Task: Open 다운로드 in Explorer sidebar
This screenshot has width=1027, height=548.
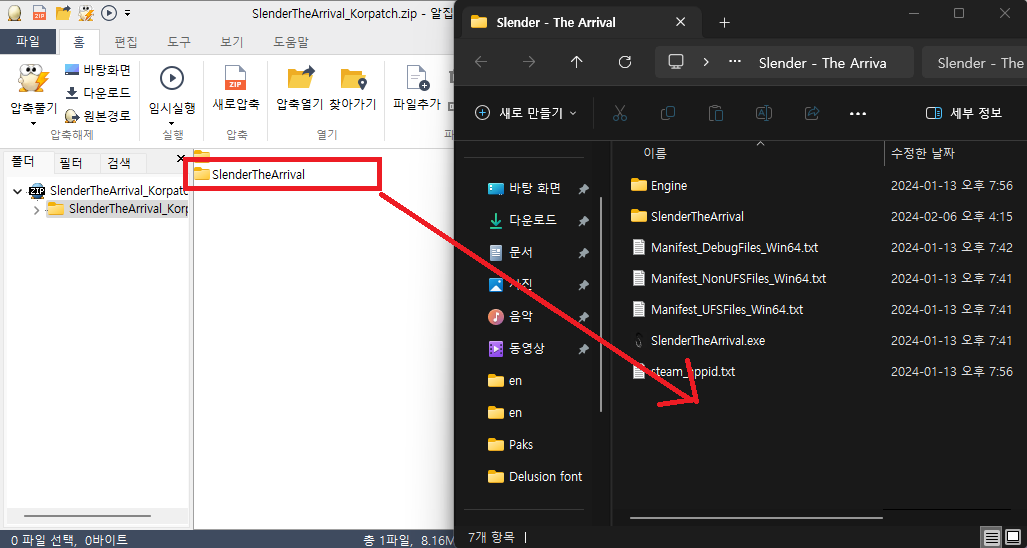Action: click(533, 221)
